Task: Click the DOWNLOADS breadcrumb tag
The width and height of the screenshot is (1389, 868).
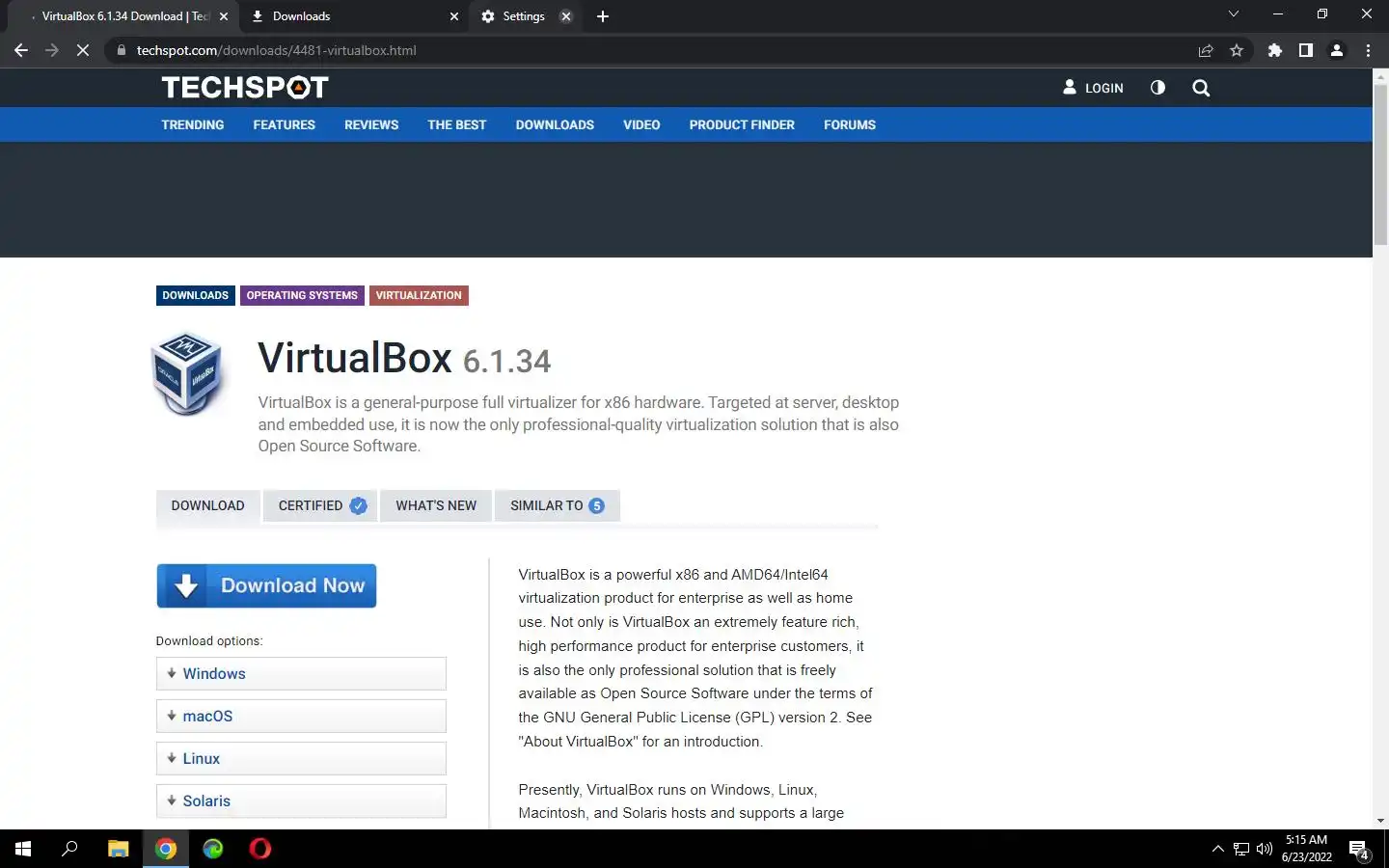Action: 195,295
